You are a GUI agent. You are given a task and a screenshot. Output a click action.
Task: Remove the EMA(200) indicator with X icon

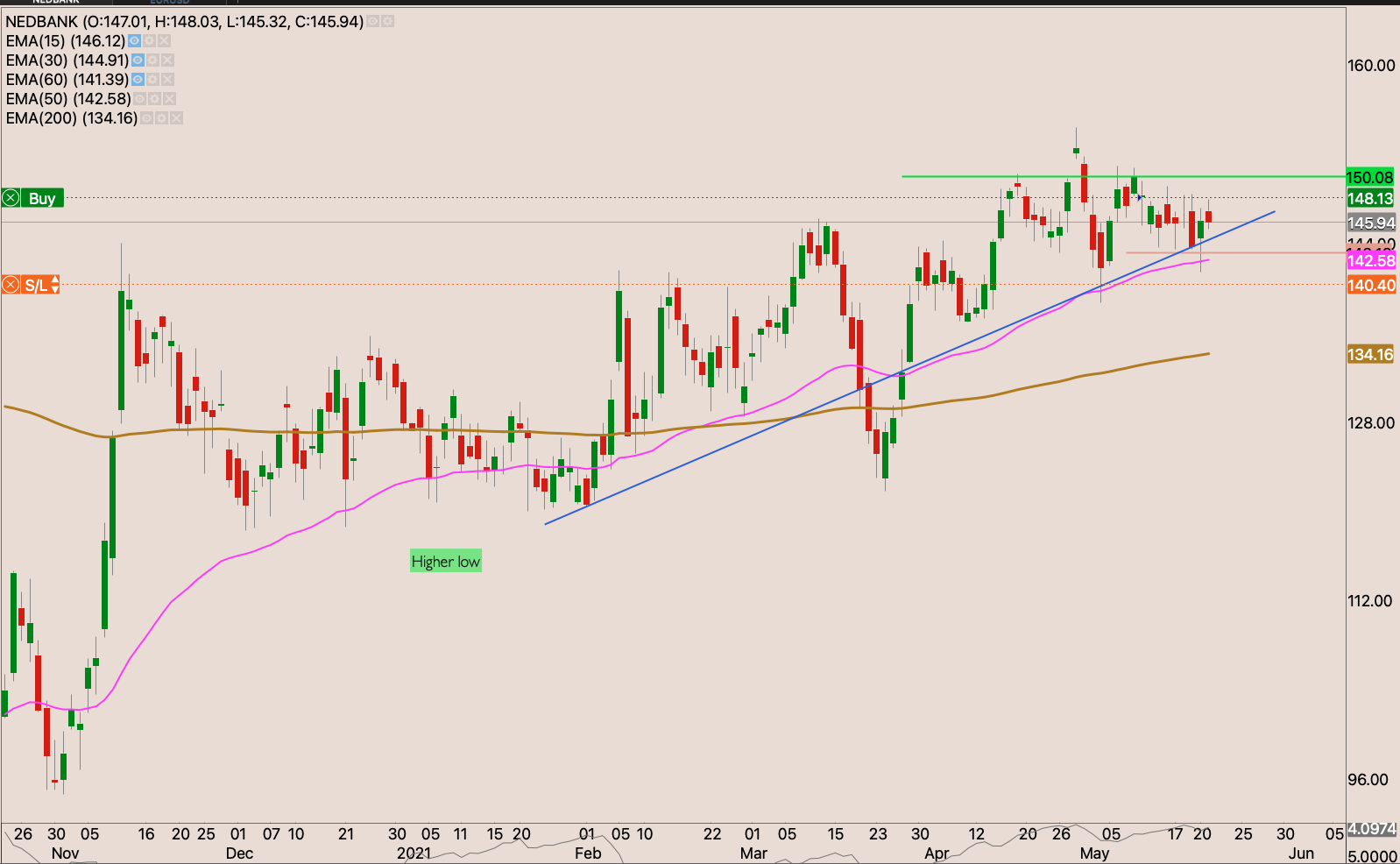click(176, 118)
